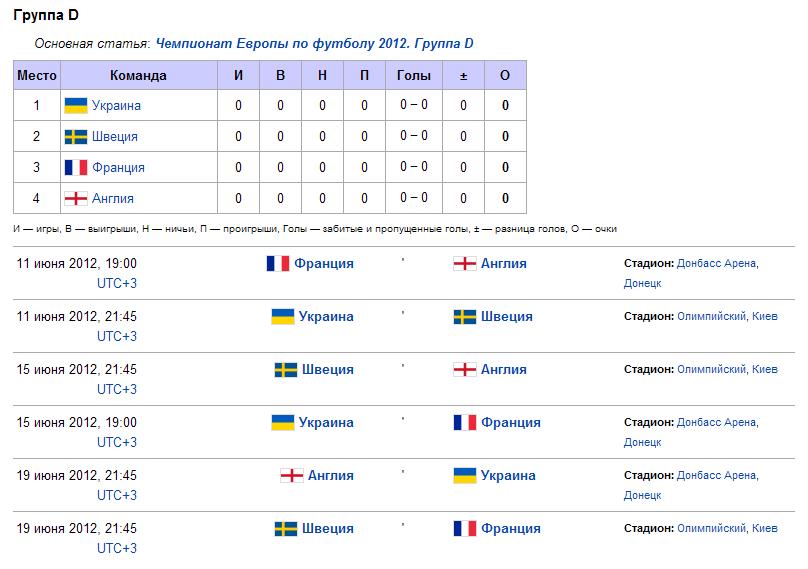808x569 pixels.
Task: Click Sweden's flag in the Sweden–France match row
Action: (x=286, y=528)
